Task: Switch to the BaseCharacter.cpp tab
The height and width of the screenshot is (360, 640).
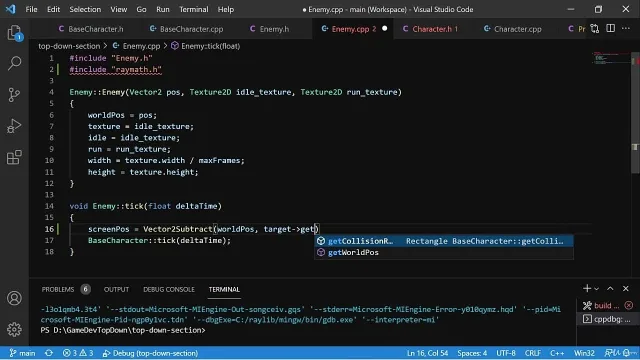Action: [187, 29]
